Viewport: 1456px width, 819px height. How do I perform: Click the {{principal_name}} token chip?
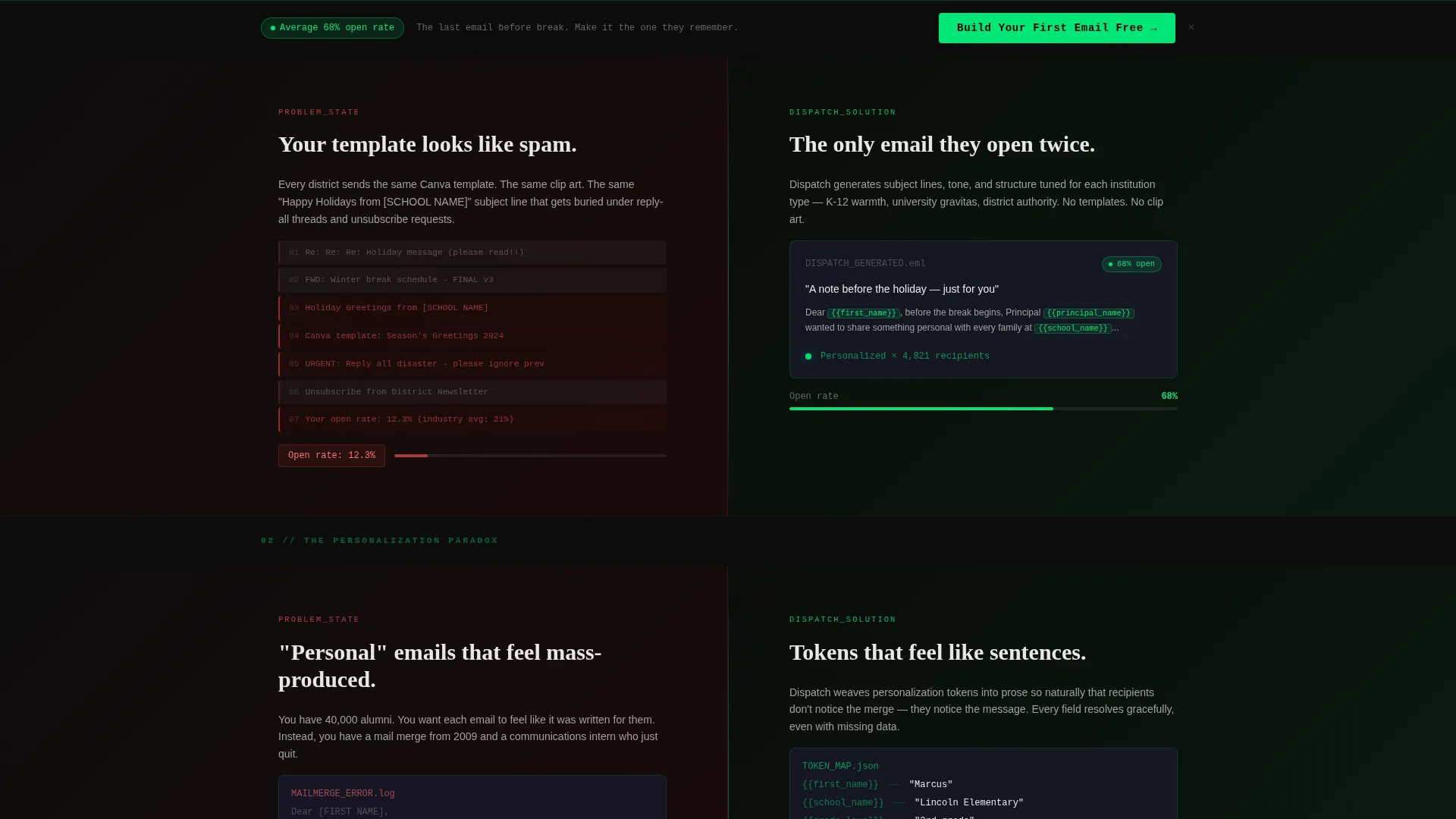click(x=1088, y=313)
